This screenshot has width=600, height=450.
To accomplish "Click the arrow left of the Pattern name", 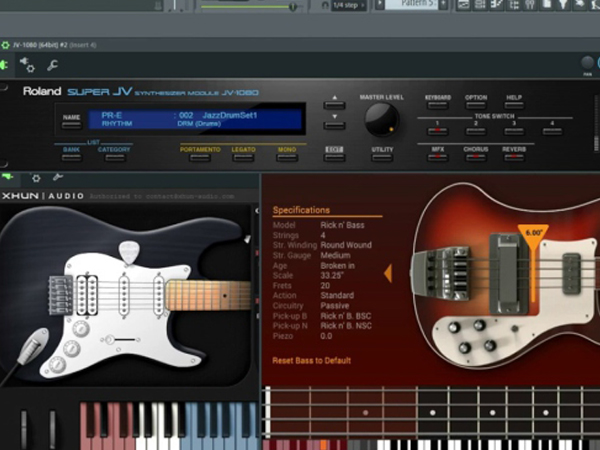I will click(x=379, y=4).
